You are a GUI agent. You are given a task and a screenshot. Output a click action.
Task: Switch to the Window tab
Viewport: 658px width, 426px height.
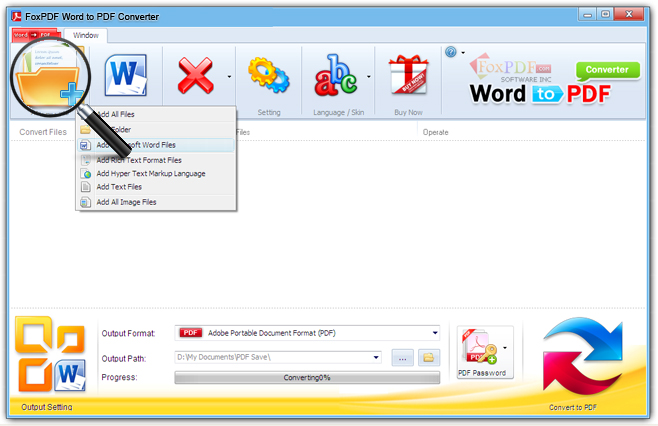pos(86,35)
